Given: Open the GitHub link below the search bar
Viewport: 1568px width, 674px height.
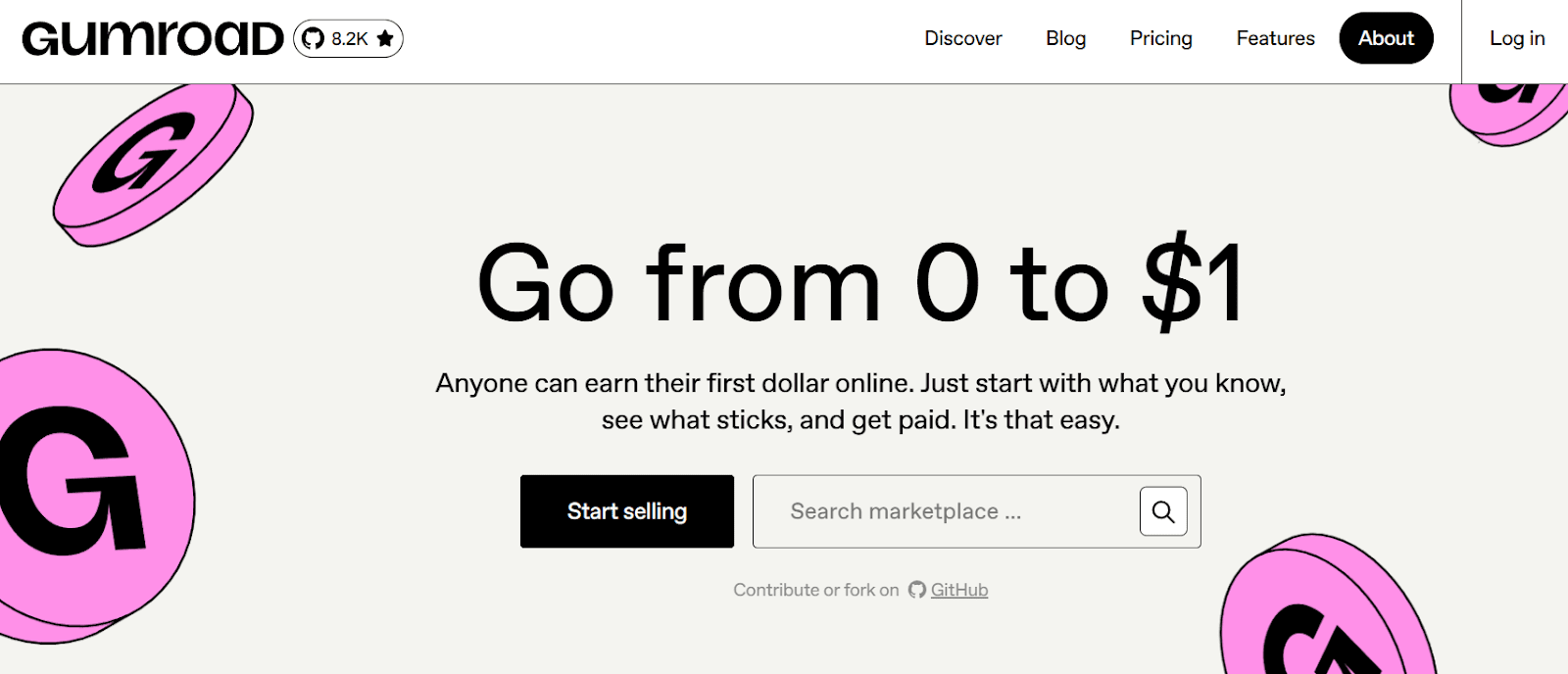Looking at the screenshot, I should point(958,590).
